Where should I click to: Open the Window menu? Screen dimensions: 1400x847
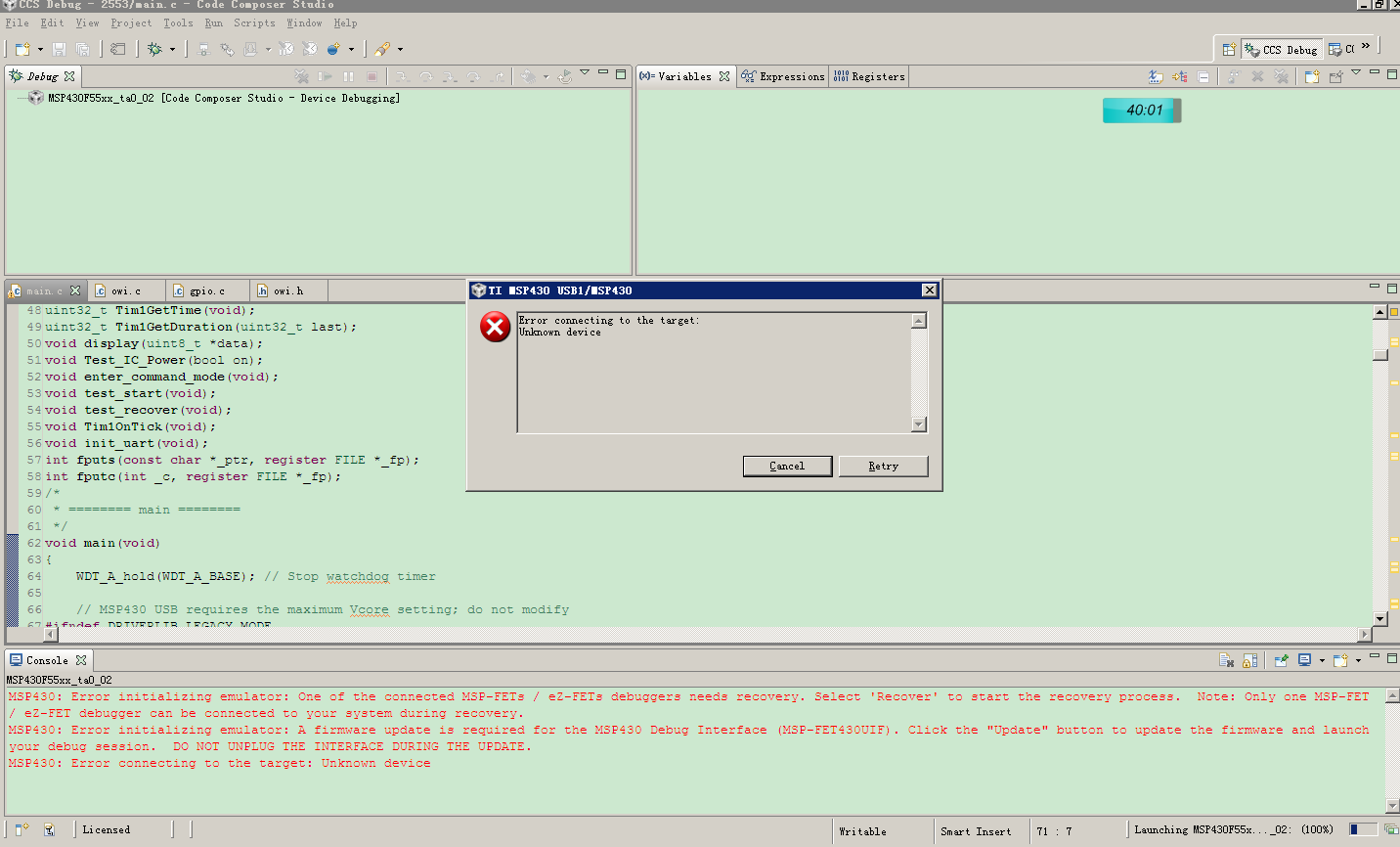coord(304,23)
